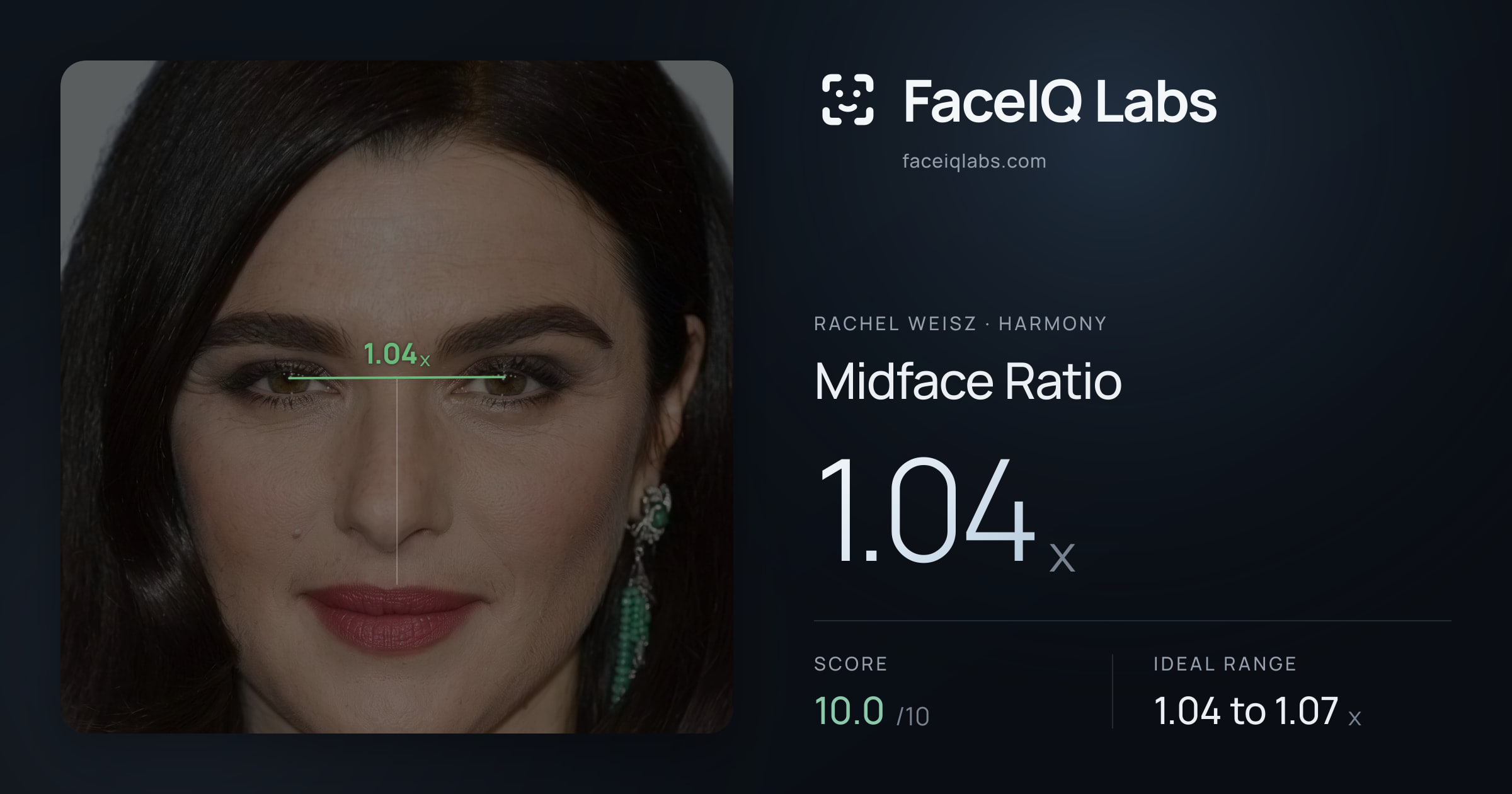
Task: Click the IDEAL RANGE label
Action: tap(1225, 664)
